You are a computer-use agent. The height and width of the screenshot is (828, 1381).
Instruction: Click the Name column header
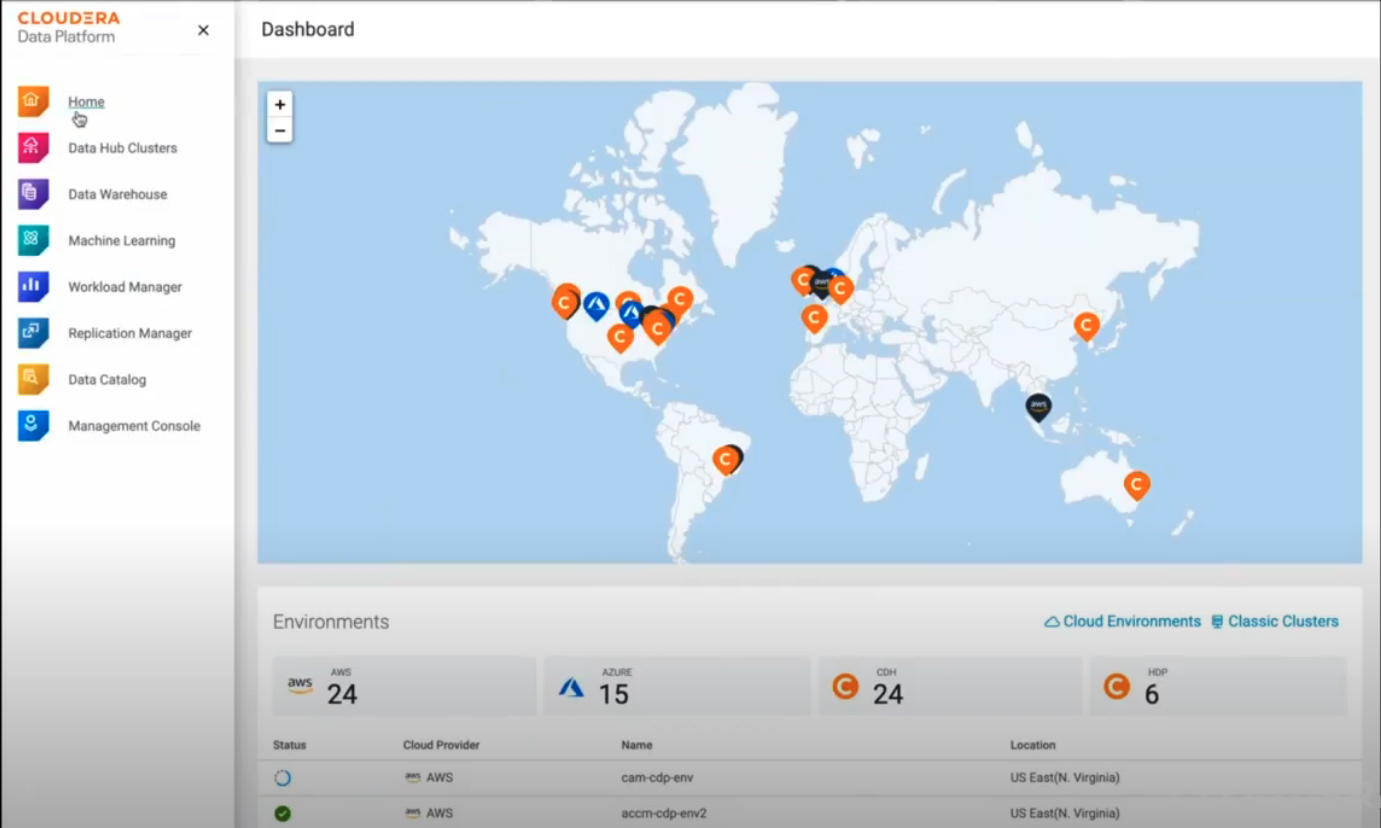coord(637,745)
